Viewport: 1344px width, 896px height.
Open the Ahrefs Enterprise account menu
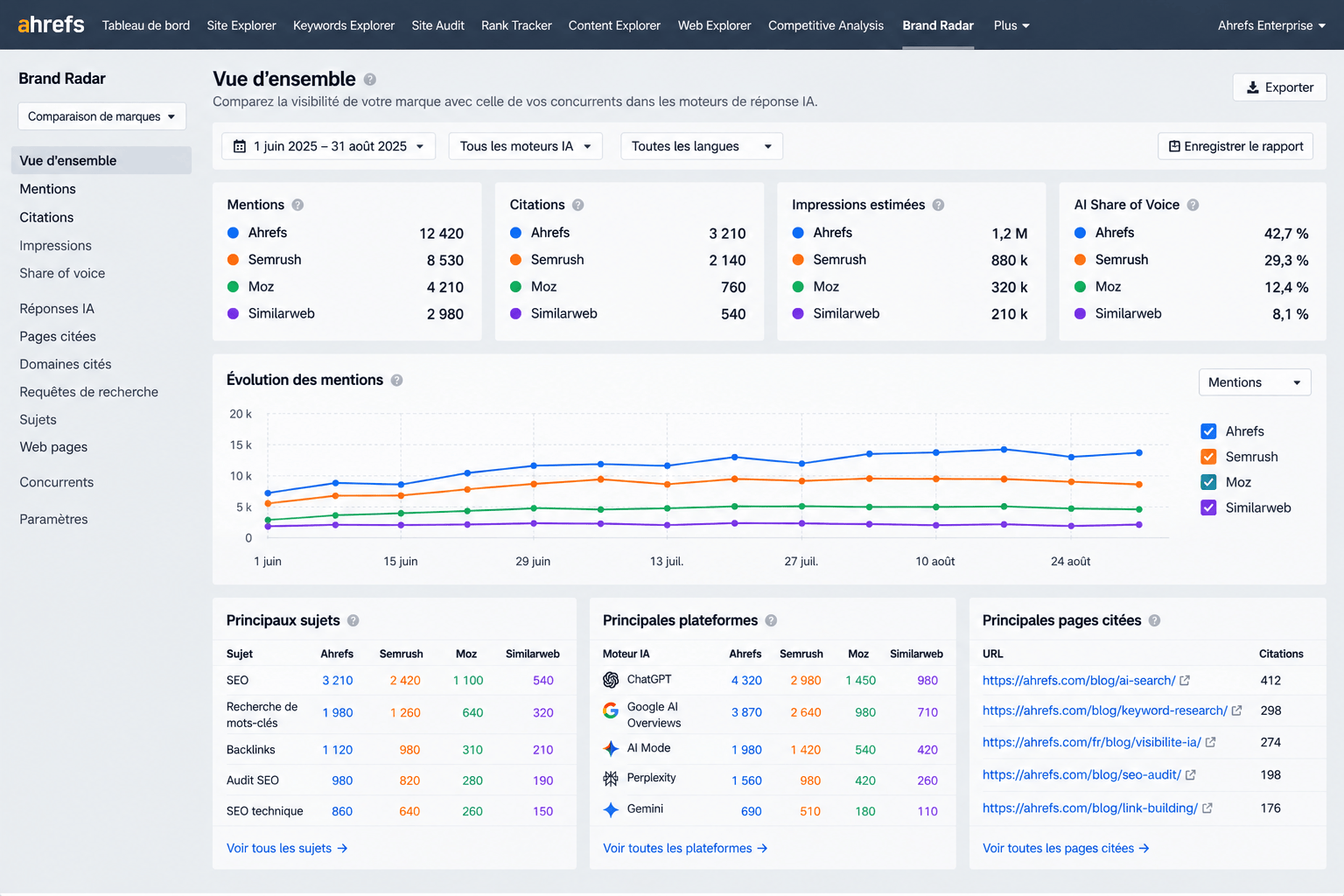[1271, 25]
